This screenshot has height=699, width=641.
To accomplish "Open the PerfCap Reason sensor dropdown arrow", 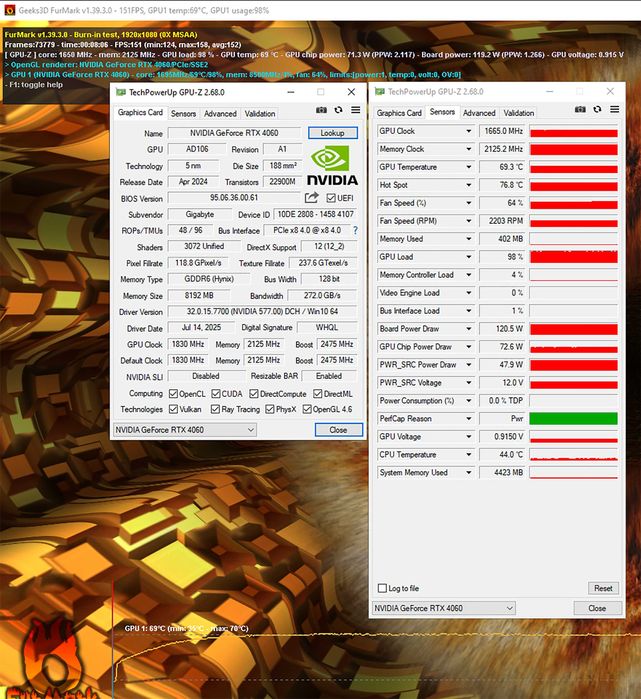I will pyautogui.click(x=468, y=419).
